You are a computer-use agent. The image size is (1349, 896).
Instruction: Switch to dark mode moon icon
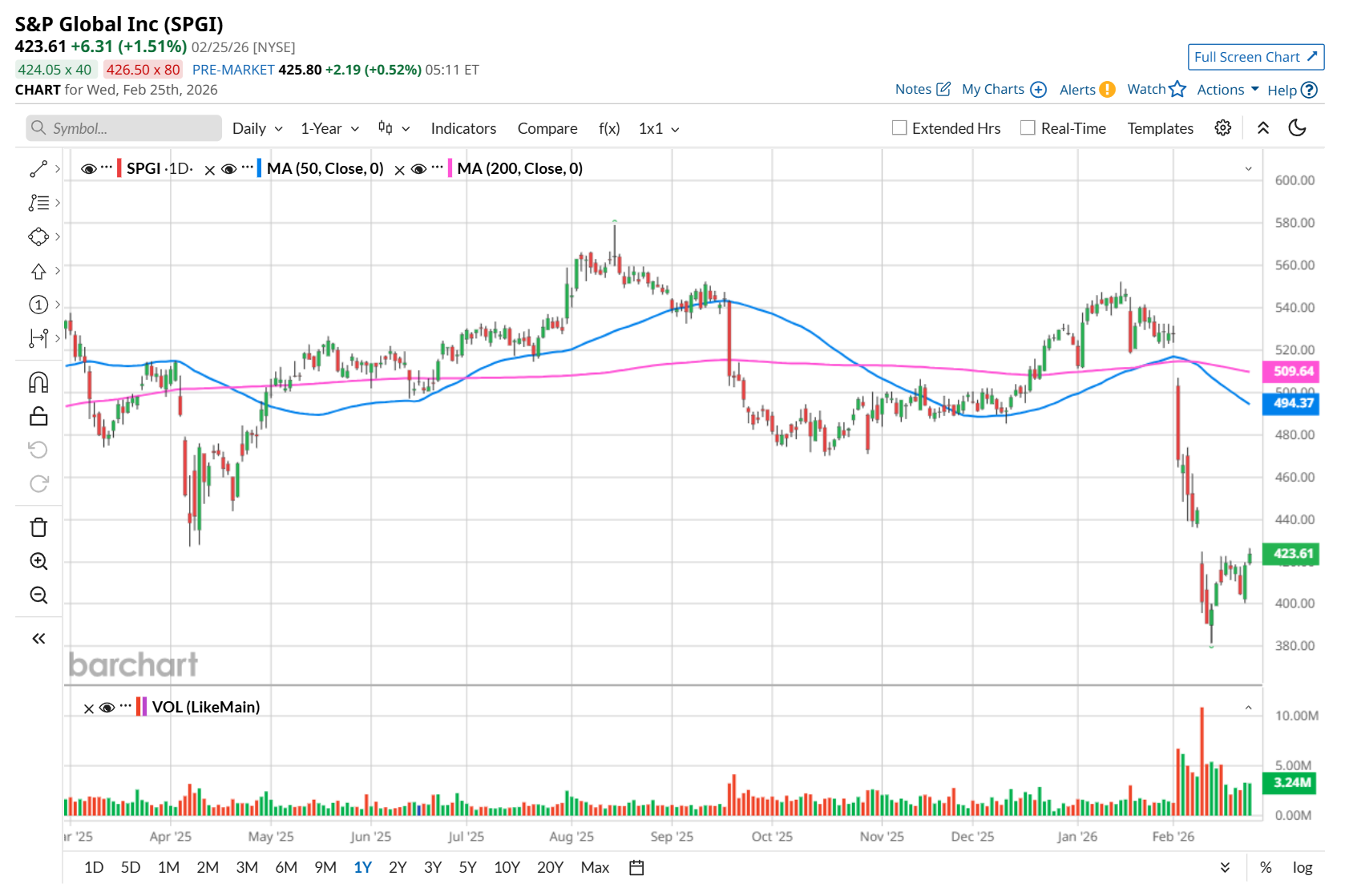click(1297, 128)
